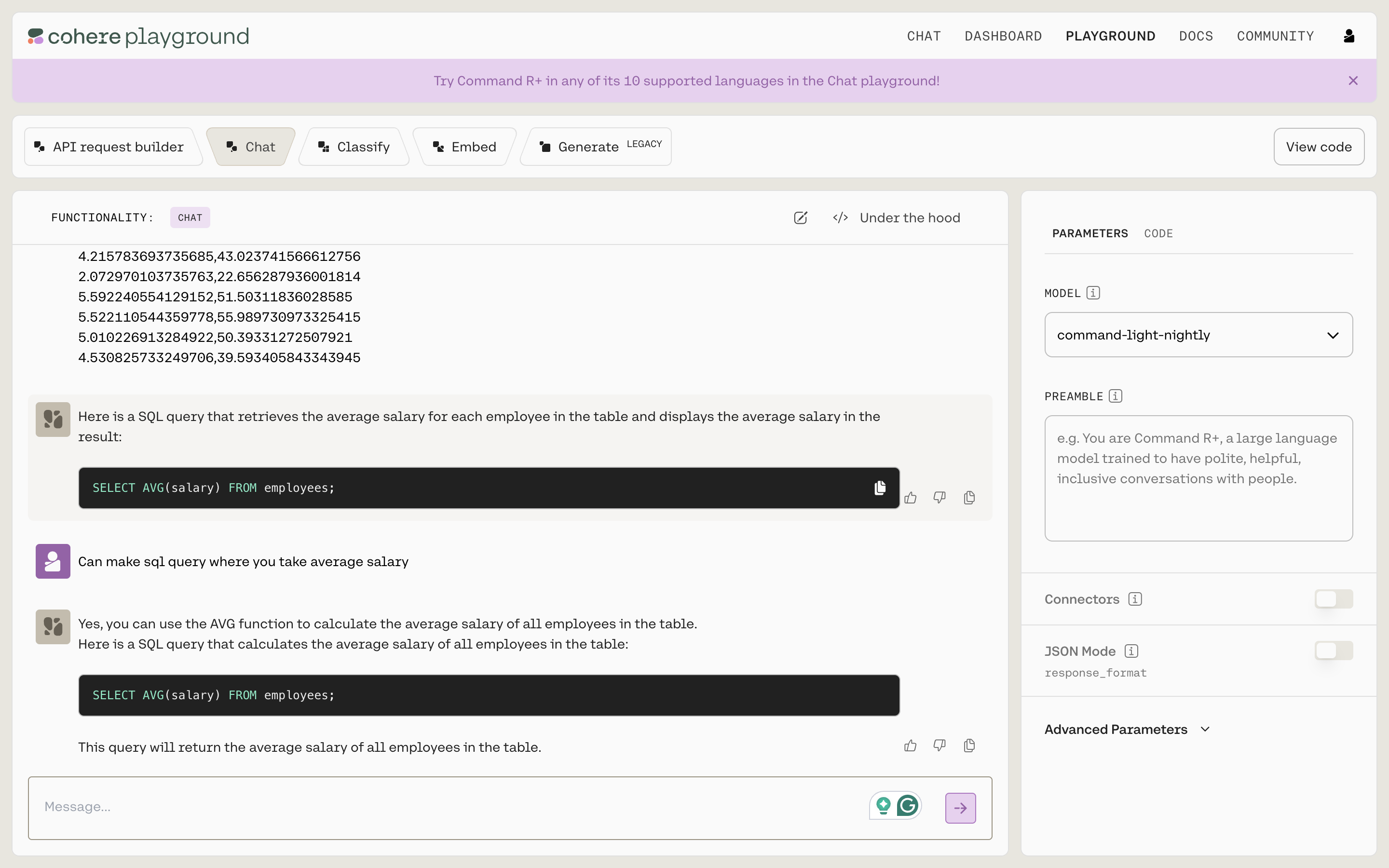The image size is (1389, 868).
Task: Go to CHAT in top navigation
Action: pyautogui.click(x=924, y=36)
